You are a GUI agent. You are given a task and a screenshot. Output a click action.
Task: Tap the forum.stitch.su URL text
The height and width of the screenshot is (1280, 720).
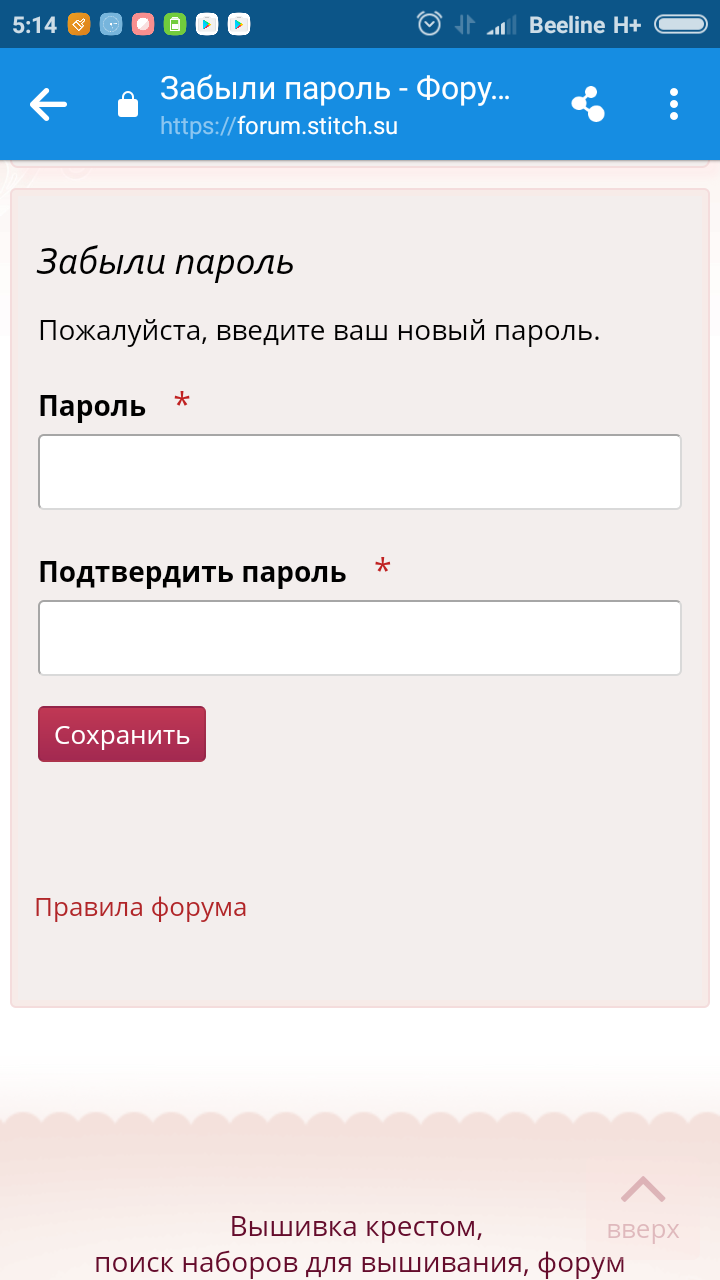point(279,127)
